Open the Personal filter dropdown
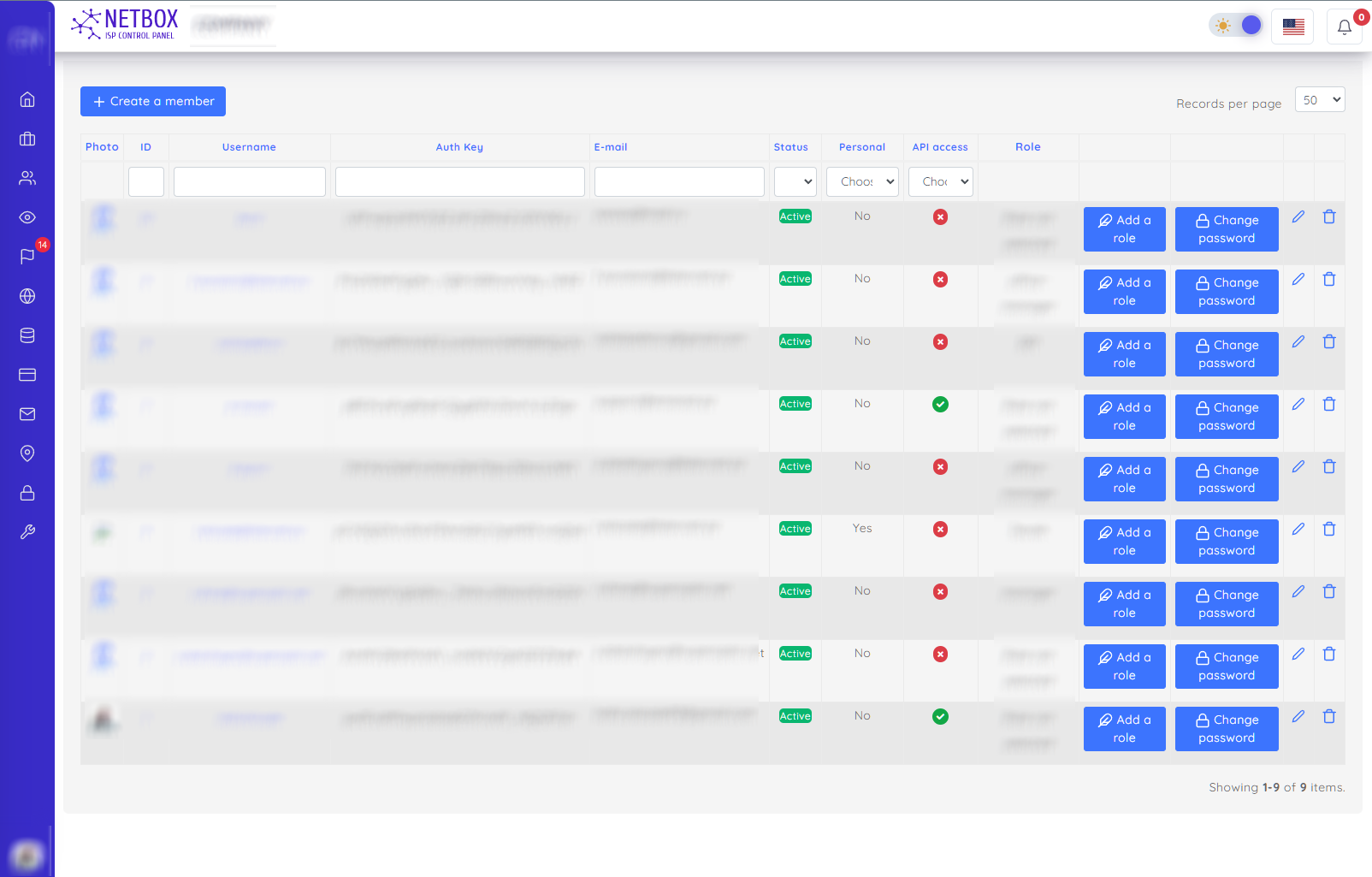The width and height of the screenshot is (1372, 877). (862, 181)
